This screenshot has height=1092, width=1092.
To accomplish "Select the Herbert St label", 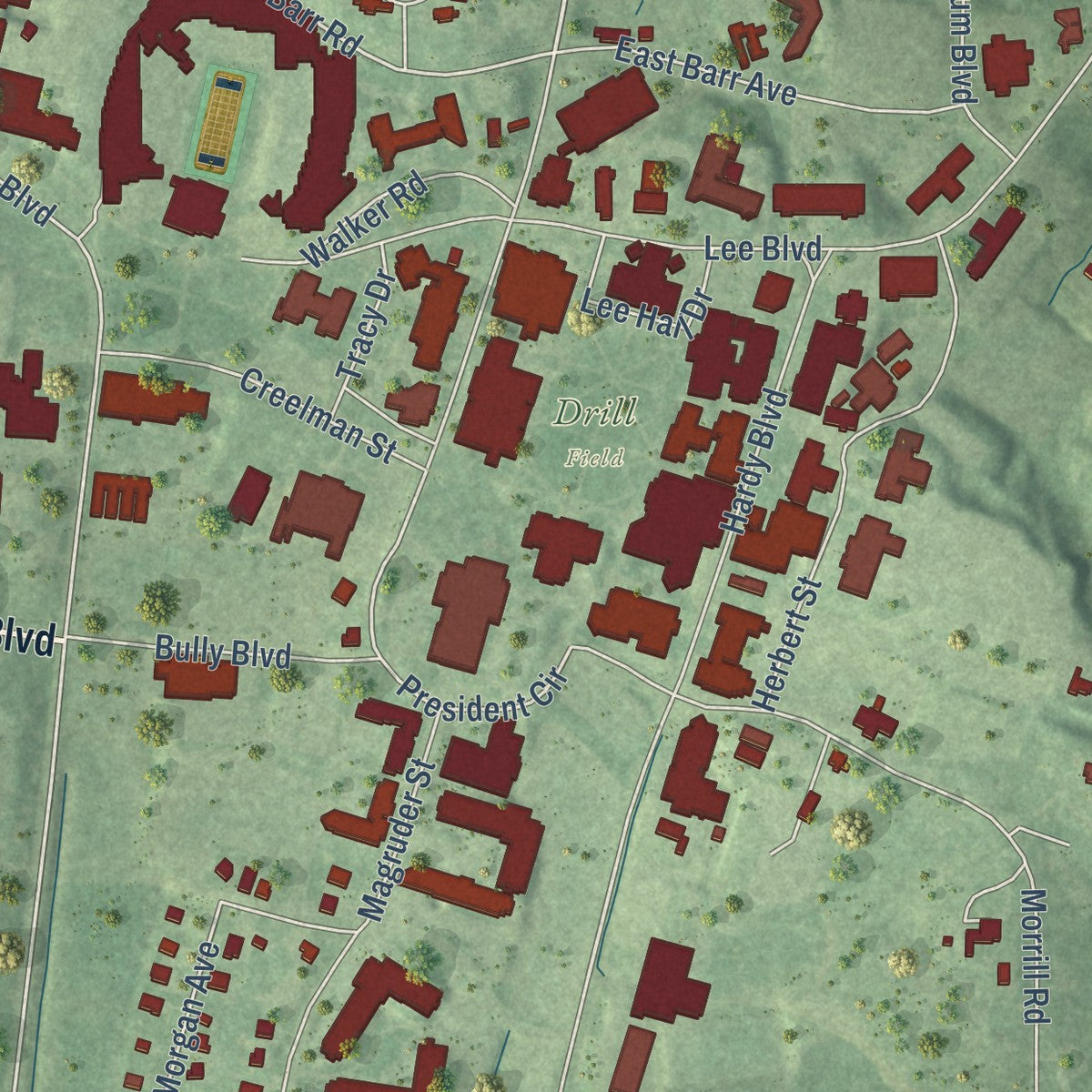I will [x=789, y=645].
